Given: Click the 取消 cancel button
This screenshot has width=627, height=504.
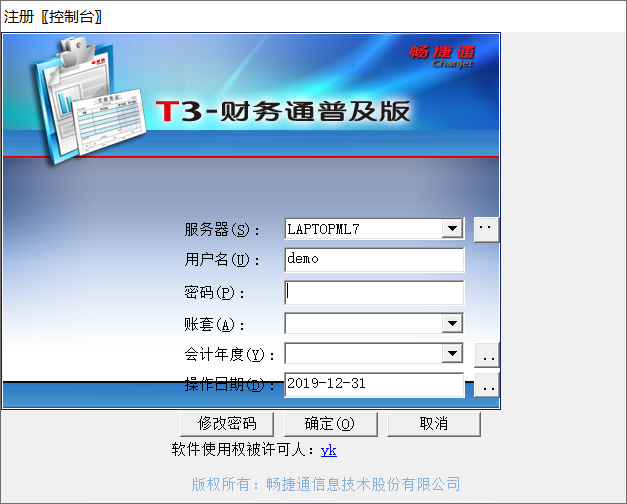Looking at the screenshot, I should pyautogui.click(x=434, y=424).
